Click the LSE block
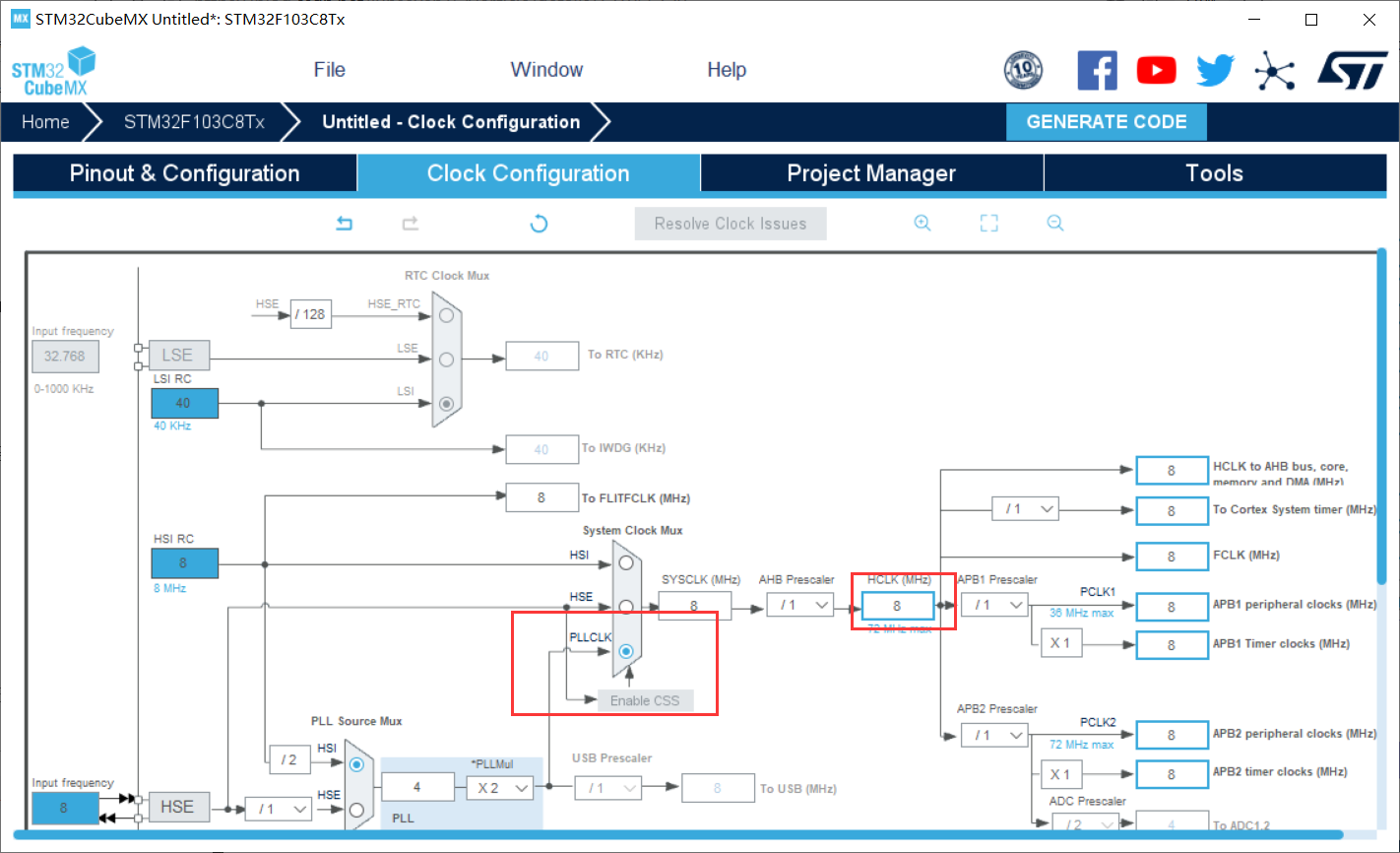This screenshot has height=853, width=1400. click(x=177, y=355)
